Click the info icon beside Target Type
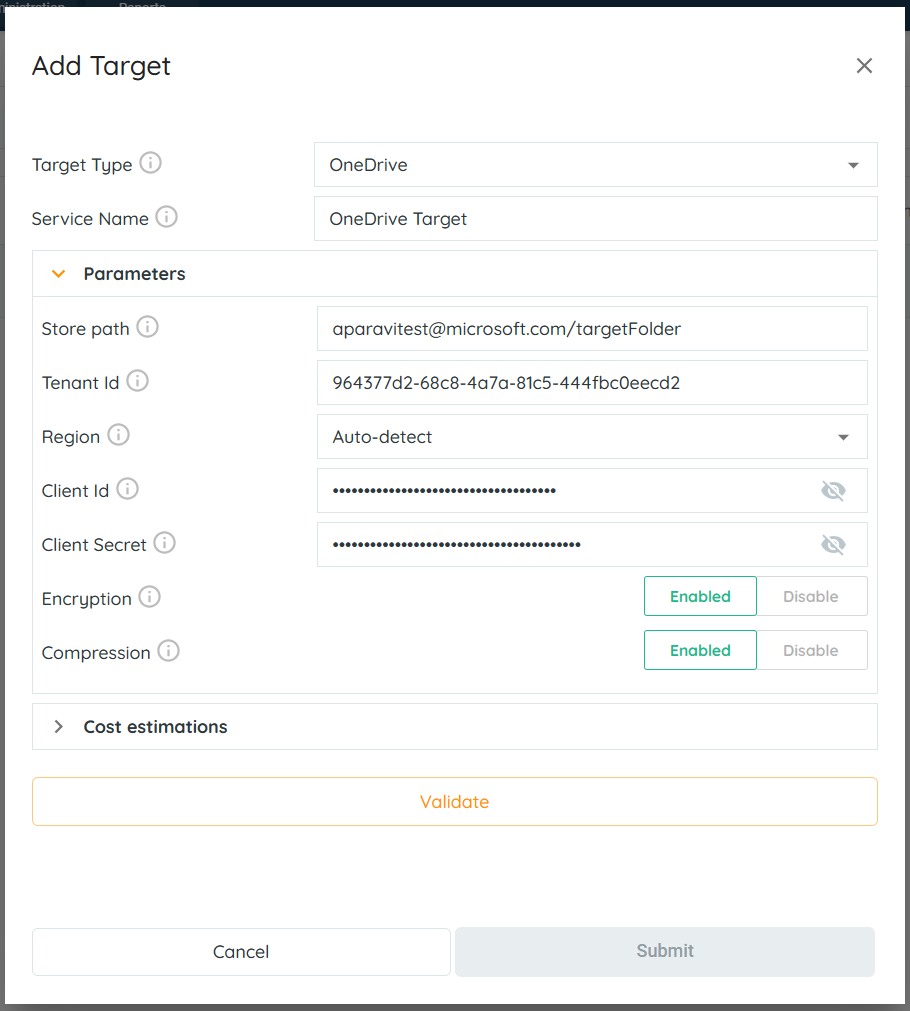This screenshot has width=910, height=1011. pos(150,163)
